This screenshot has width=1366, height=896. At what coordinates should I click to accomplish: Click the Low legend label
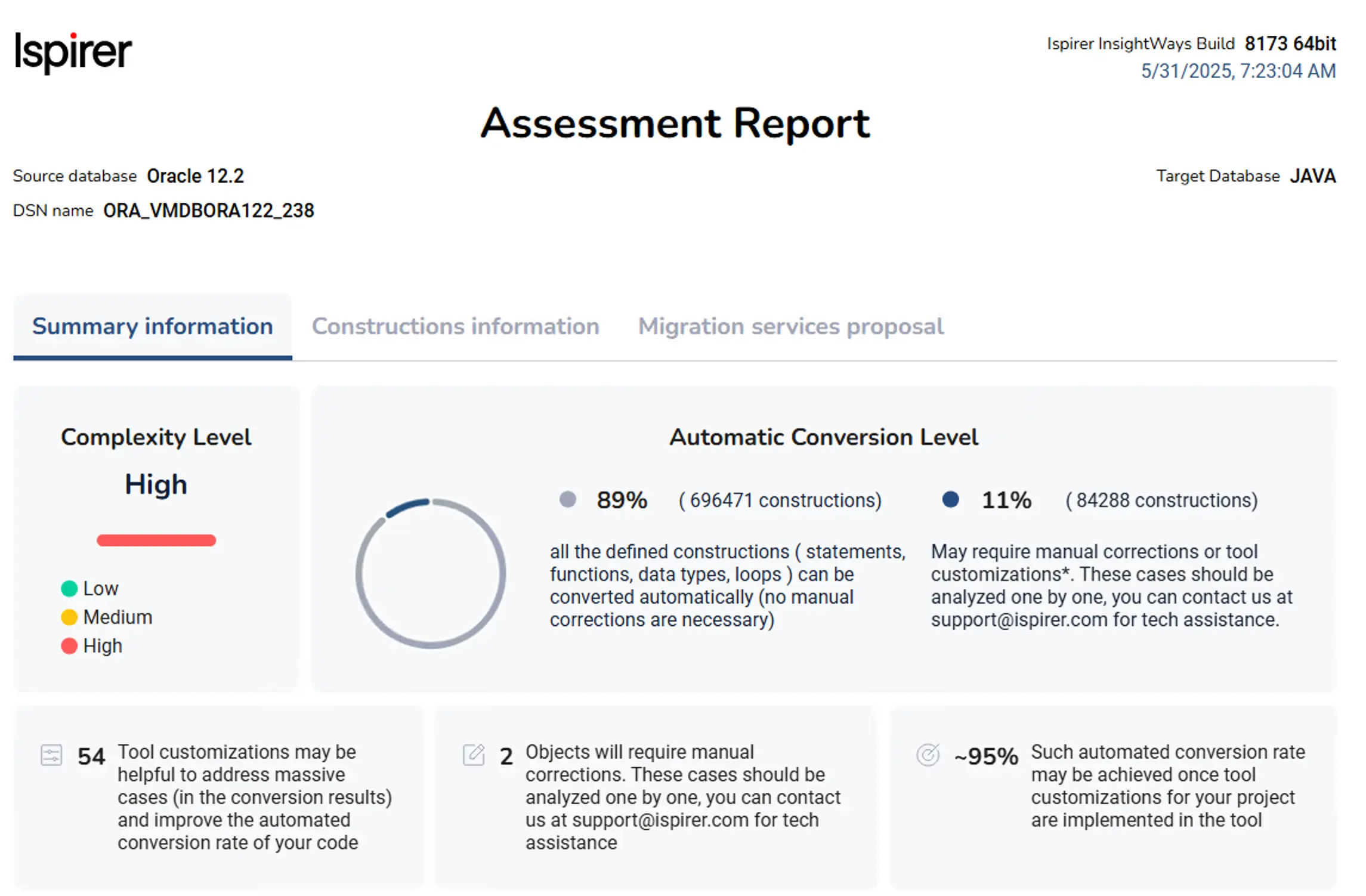pyautogui.click(x=101, y=589)
